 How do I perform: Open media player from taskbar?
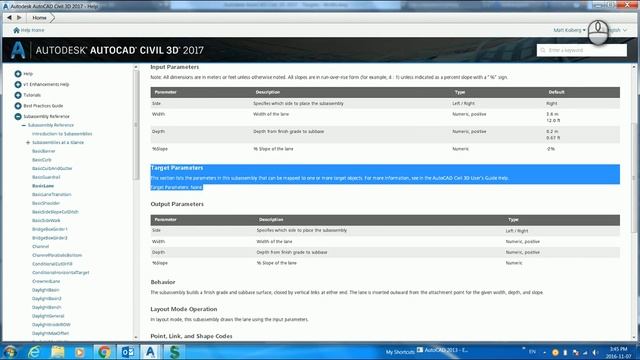(x=80, y=352)
